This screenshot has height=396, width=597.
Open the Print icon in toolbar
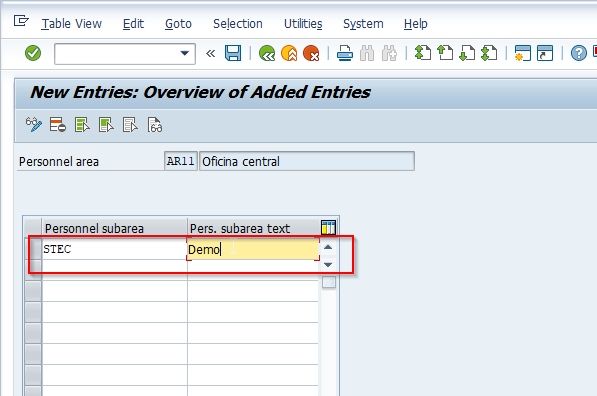tap(345, 53)
